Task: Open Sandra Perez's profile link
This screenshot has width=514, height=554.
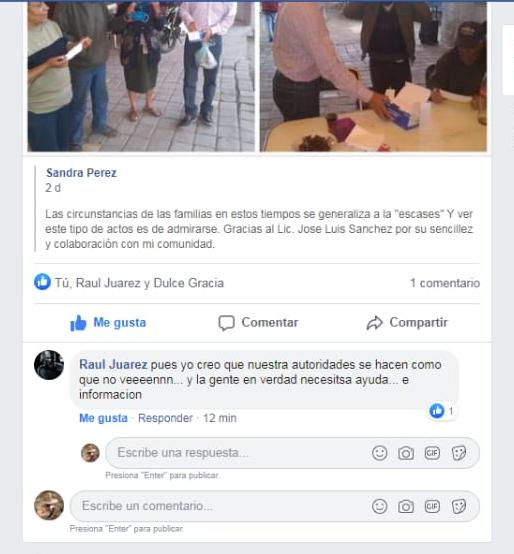Action: click(x=81, y=173)
